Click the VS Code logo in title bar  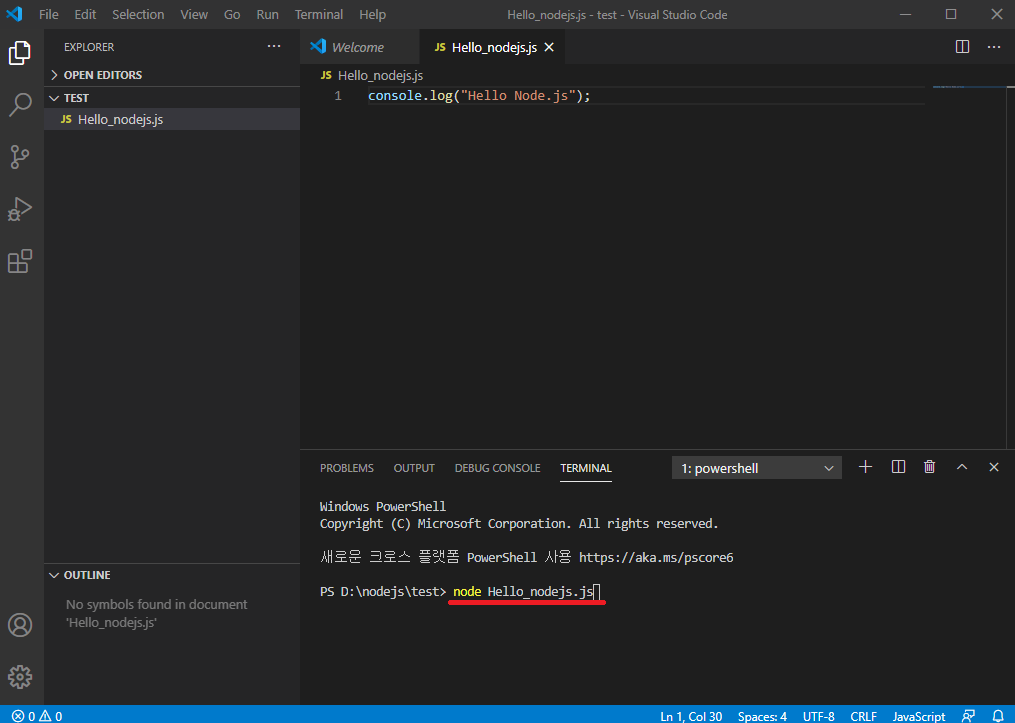(14, 14)
